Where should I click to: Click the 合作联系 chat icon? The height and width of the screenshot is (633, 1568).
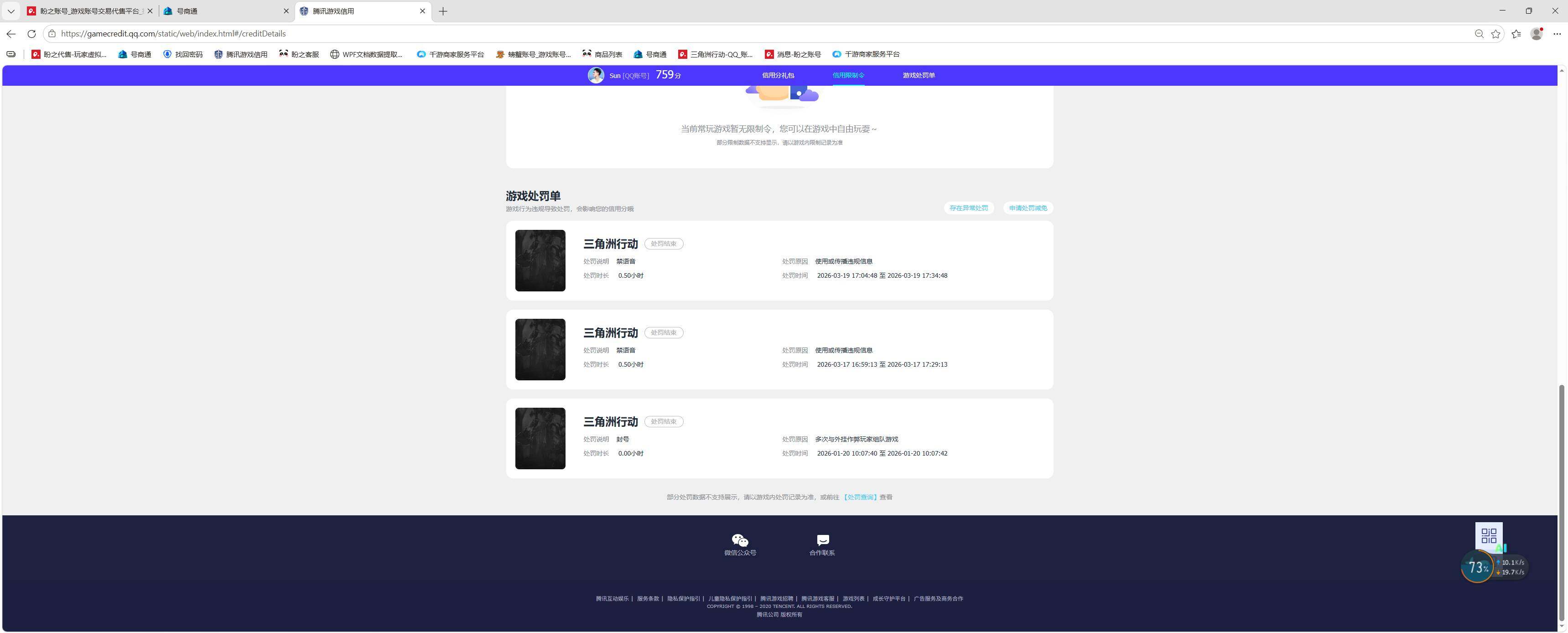[822, 540]
